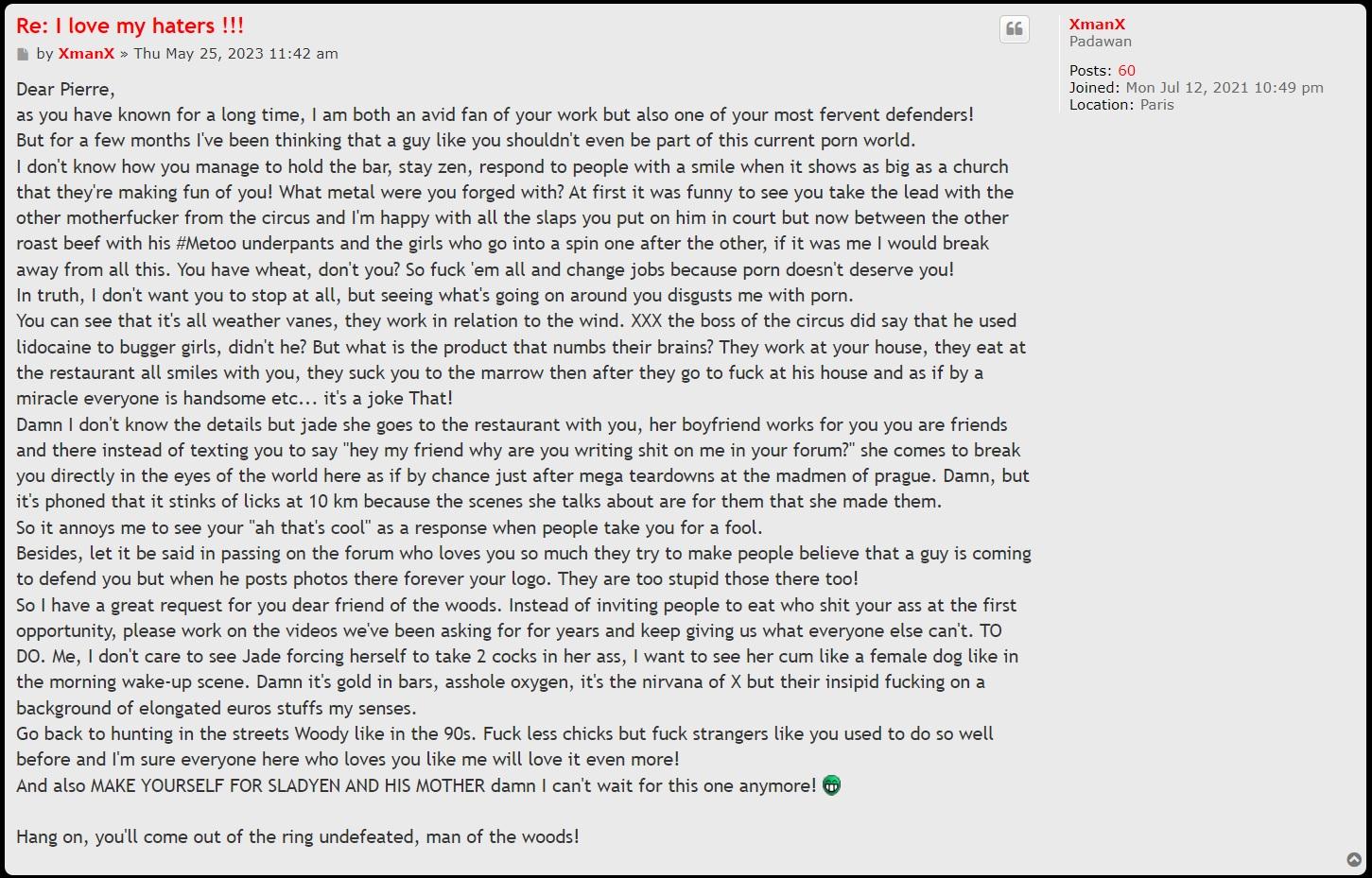
Task: Jump to top using the up-arrow icon
Action: click(1354, 860)
